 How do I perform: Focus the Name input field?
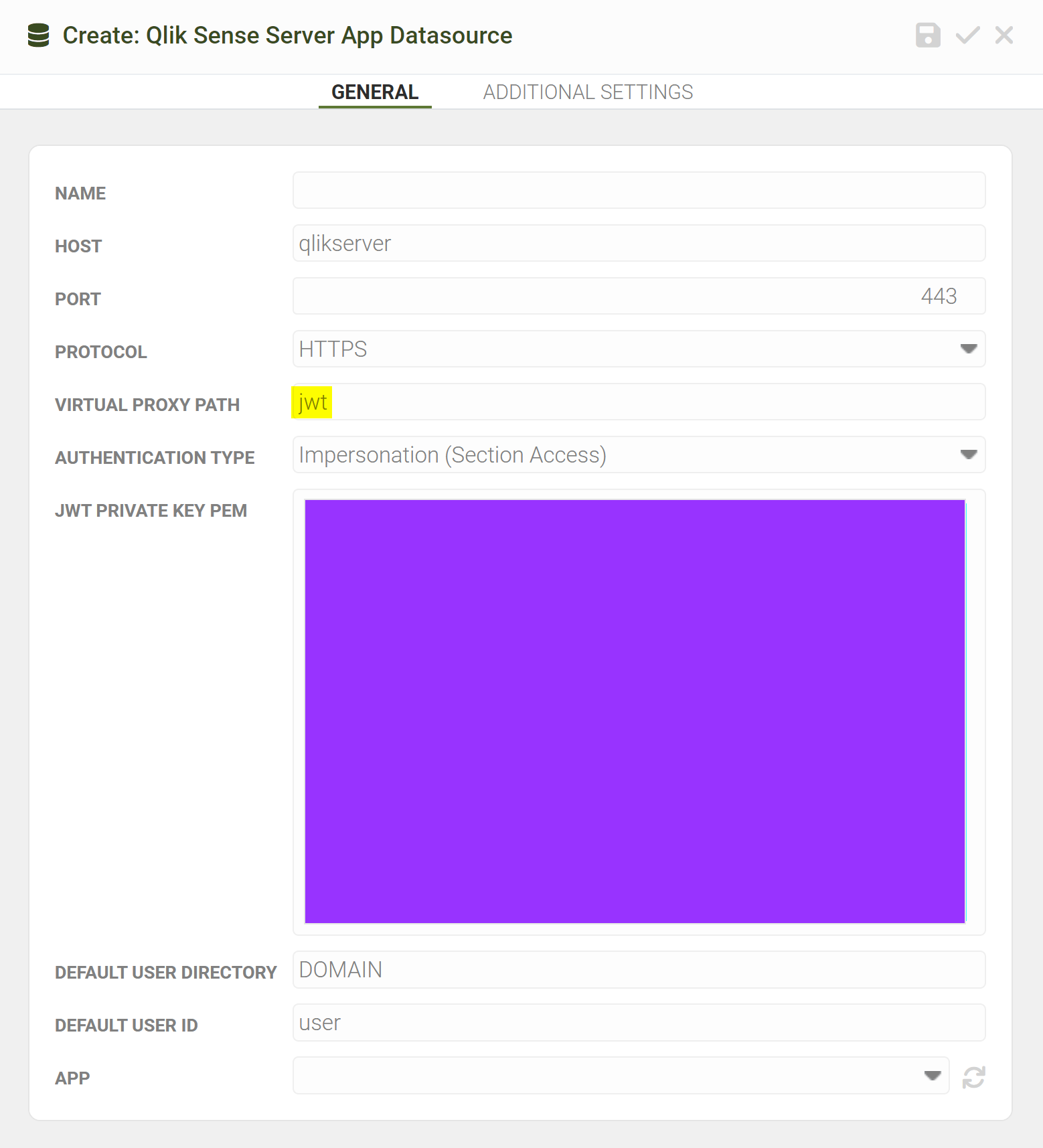tap(639, 190)
